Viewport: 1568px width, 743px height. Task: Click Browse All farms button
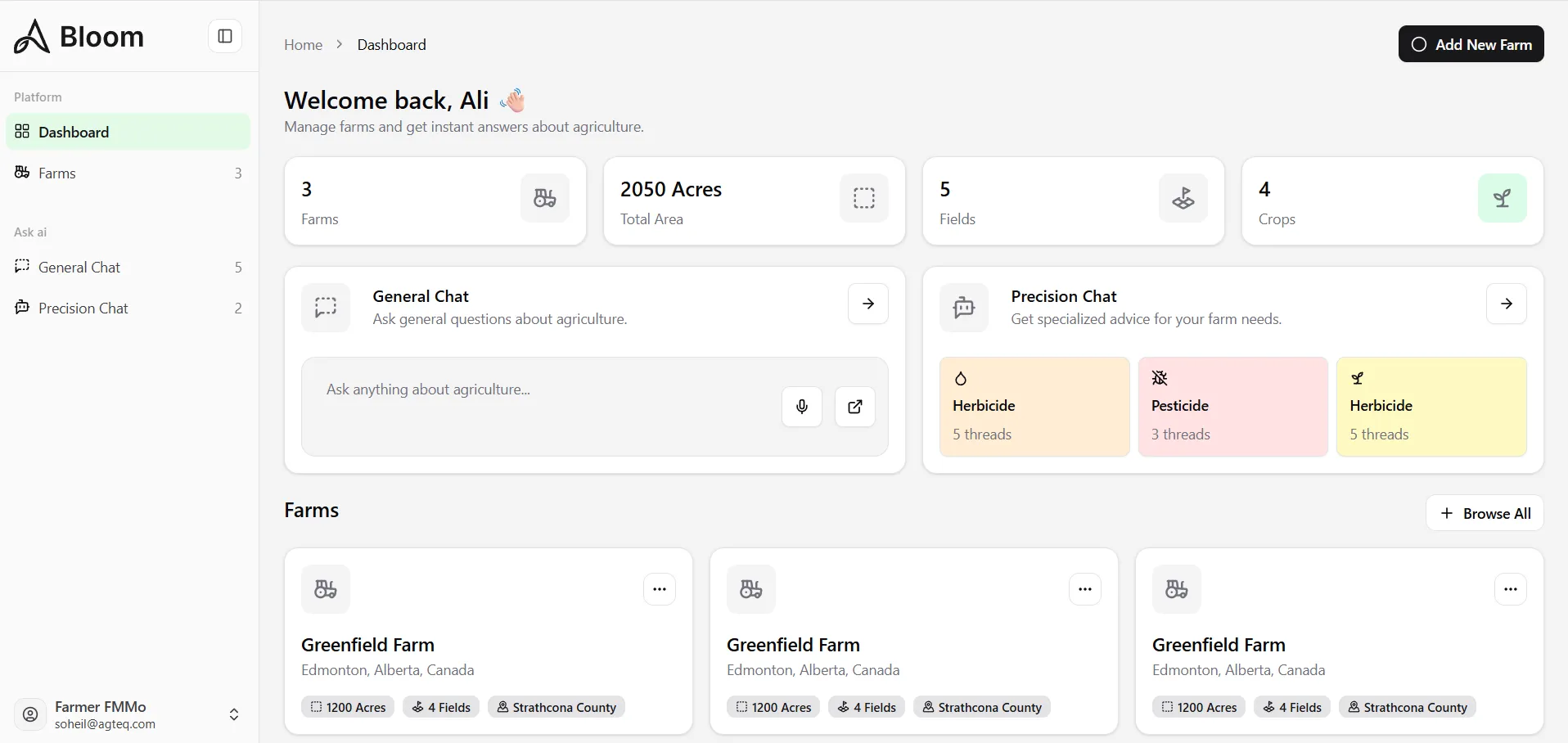coord(1485,513)
